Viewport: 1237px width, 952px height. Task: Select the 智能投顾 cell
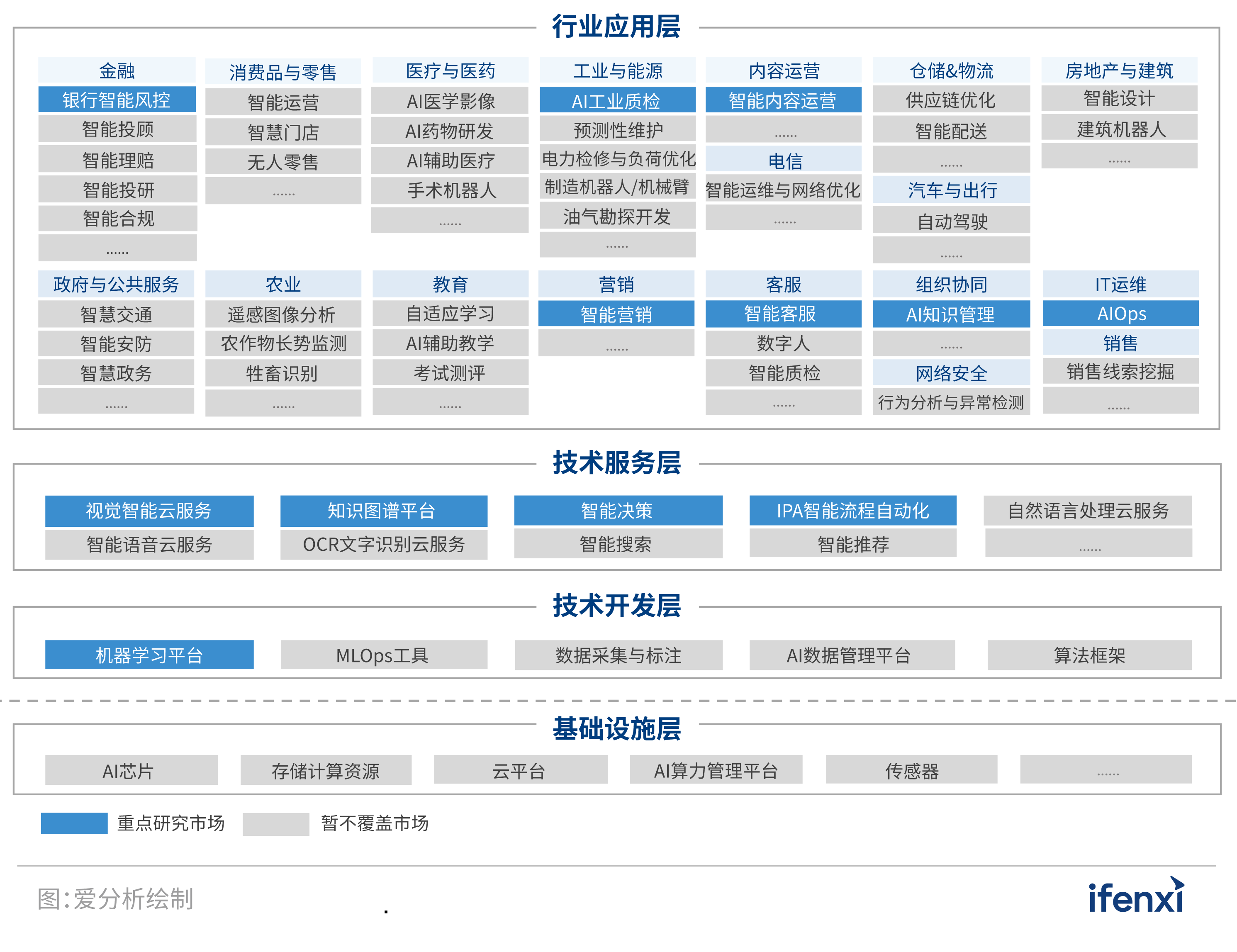[117, 129]
